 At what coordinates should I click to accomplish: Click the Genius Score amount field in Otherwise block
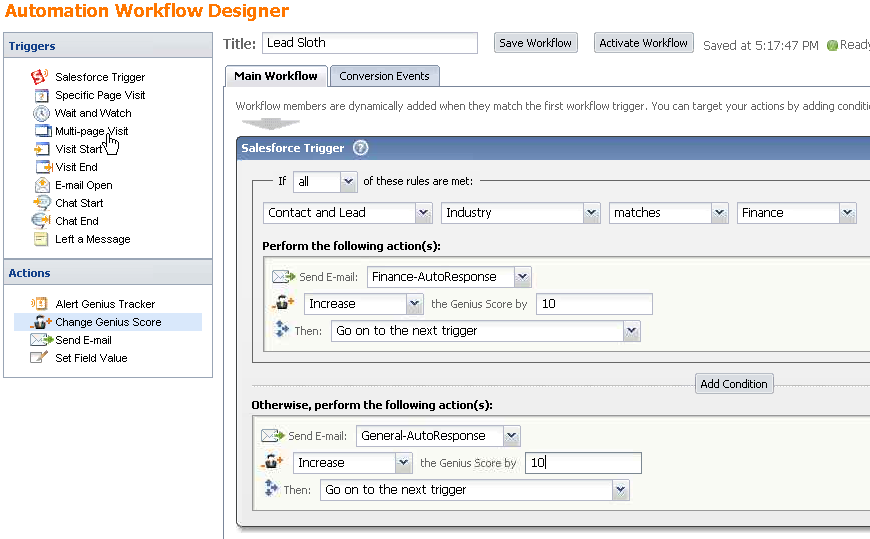(x=583, y=463)
